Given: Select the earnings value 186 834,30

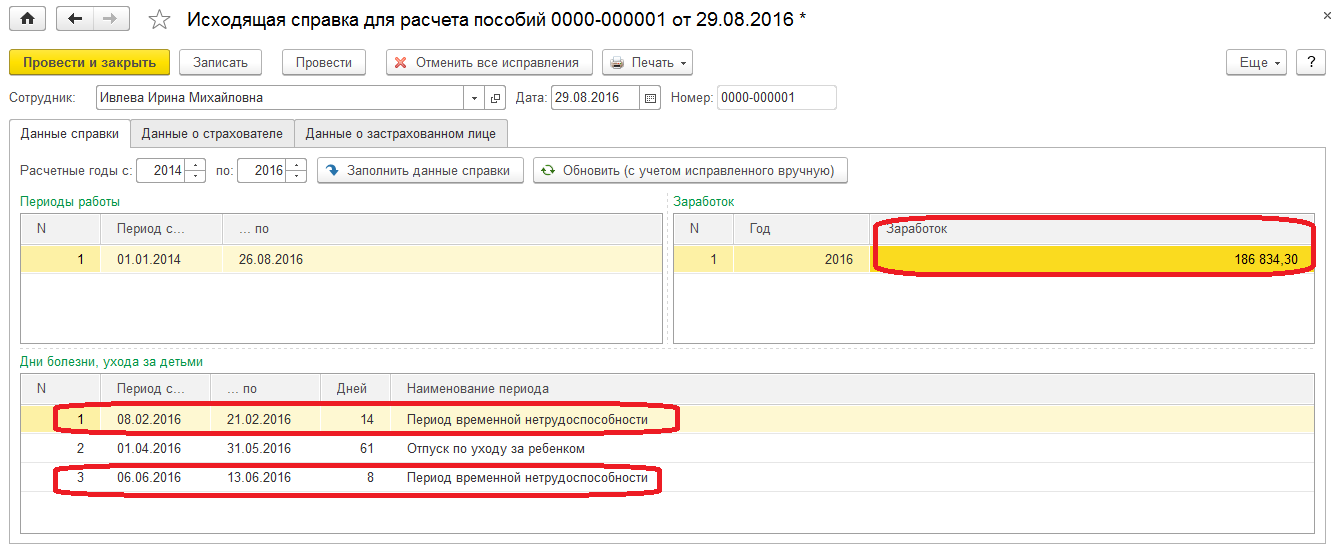Looking at the screenshot, I should (x=1092, y=259).
